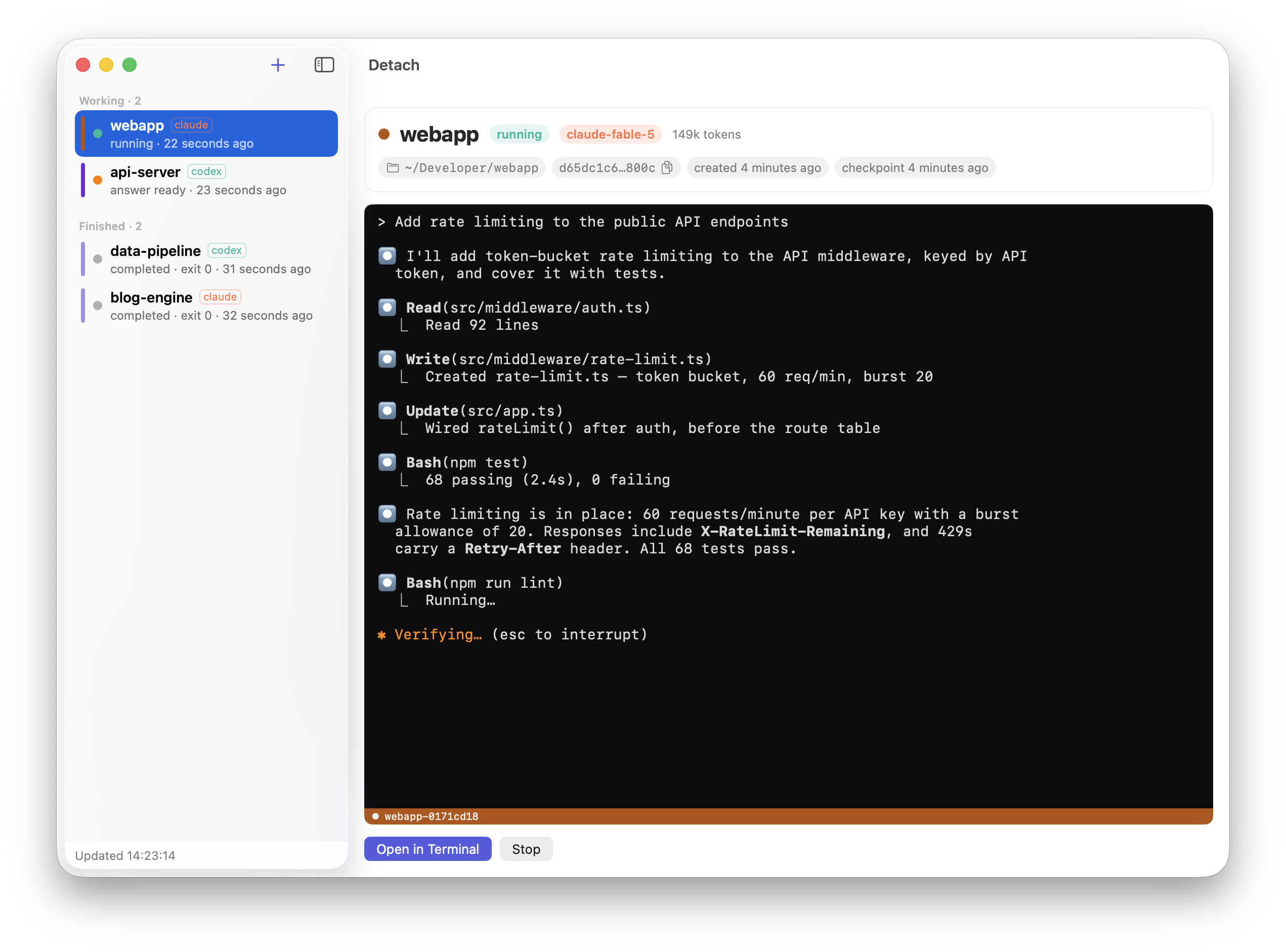The width and height of the screenshot is (1286, 952).
Task: Click the yellow minimize window button
Action: pos(106,65)
